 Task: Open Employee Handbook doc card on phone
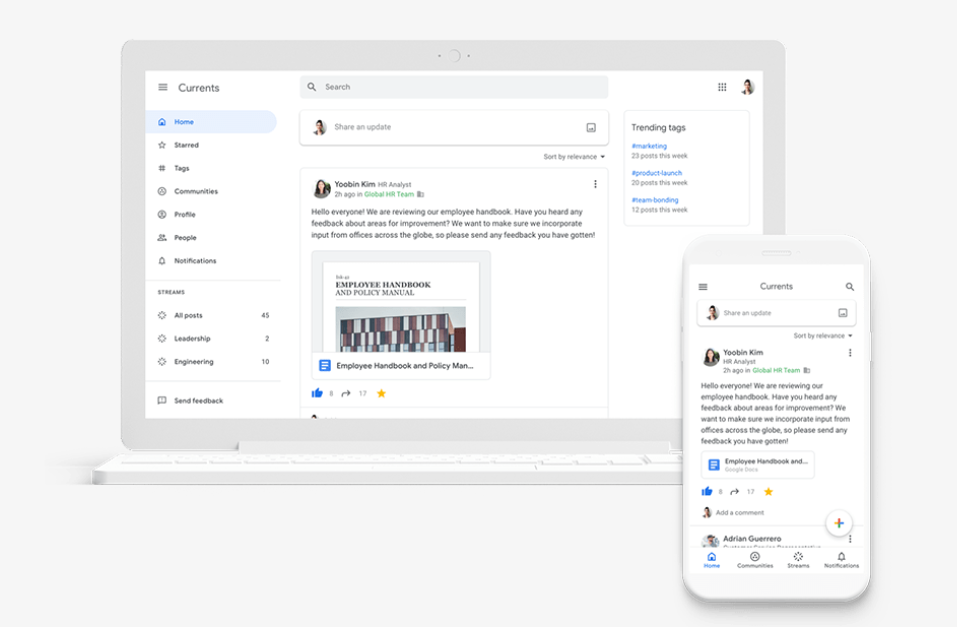point(757,465)
